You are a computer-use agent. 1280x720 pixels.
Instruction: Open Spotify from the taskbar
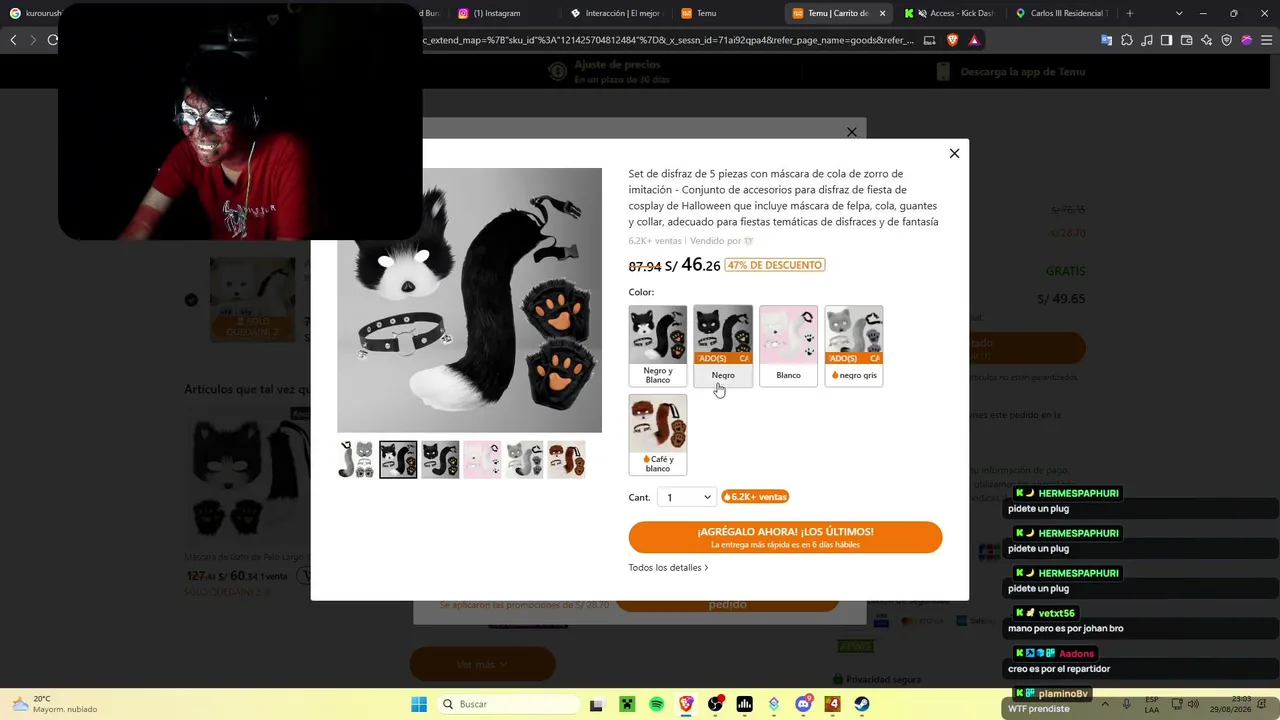(656, 704)
